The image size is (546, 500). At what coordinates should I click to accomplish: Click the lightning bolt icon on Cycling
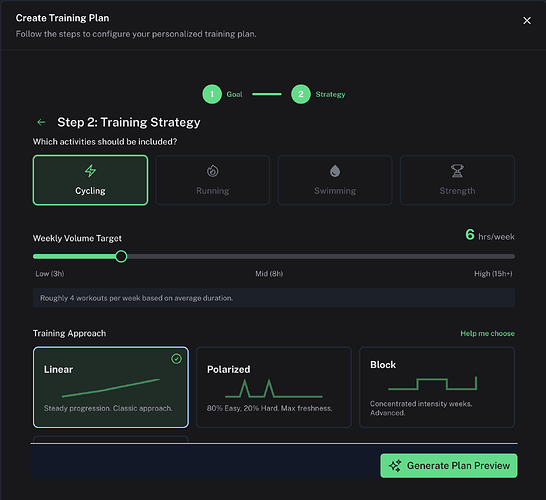click(x=91, y=171)
